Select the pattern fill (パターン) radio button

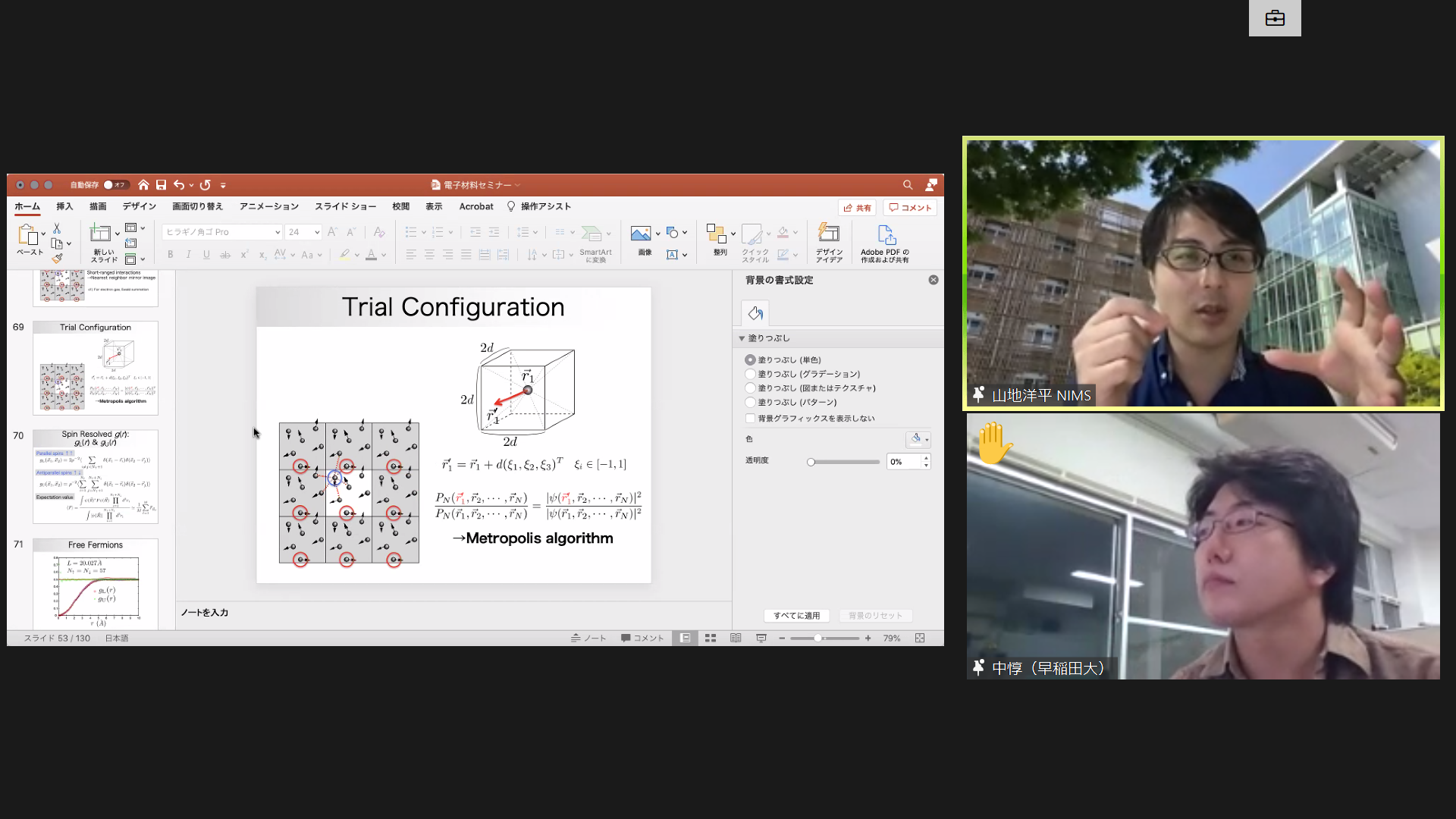[750, 403]
